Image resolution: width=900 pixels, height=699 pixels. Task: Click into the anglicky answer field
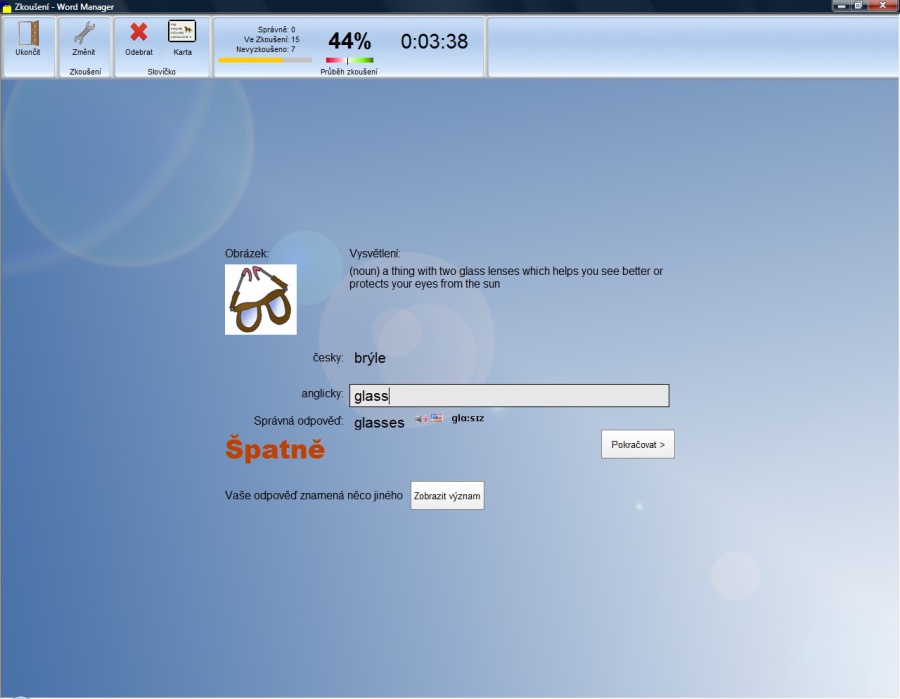tap(508, 396)
